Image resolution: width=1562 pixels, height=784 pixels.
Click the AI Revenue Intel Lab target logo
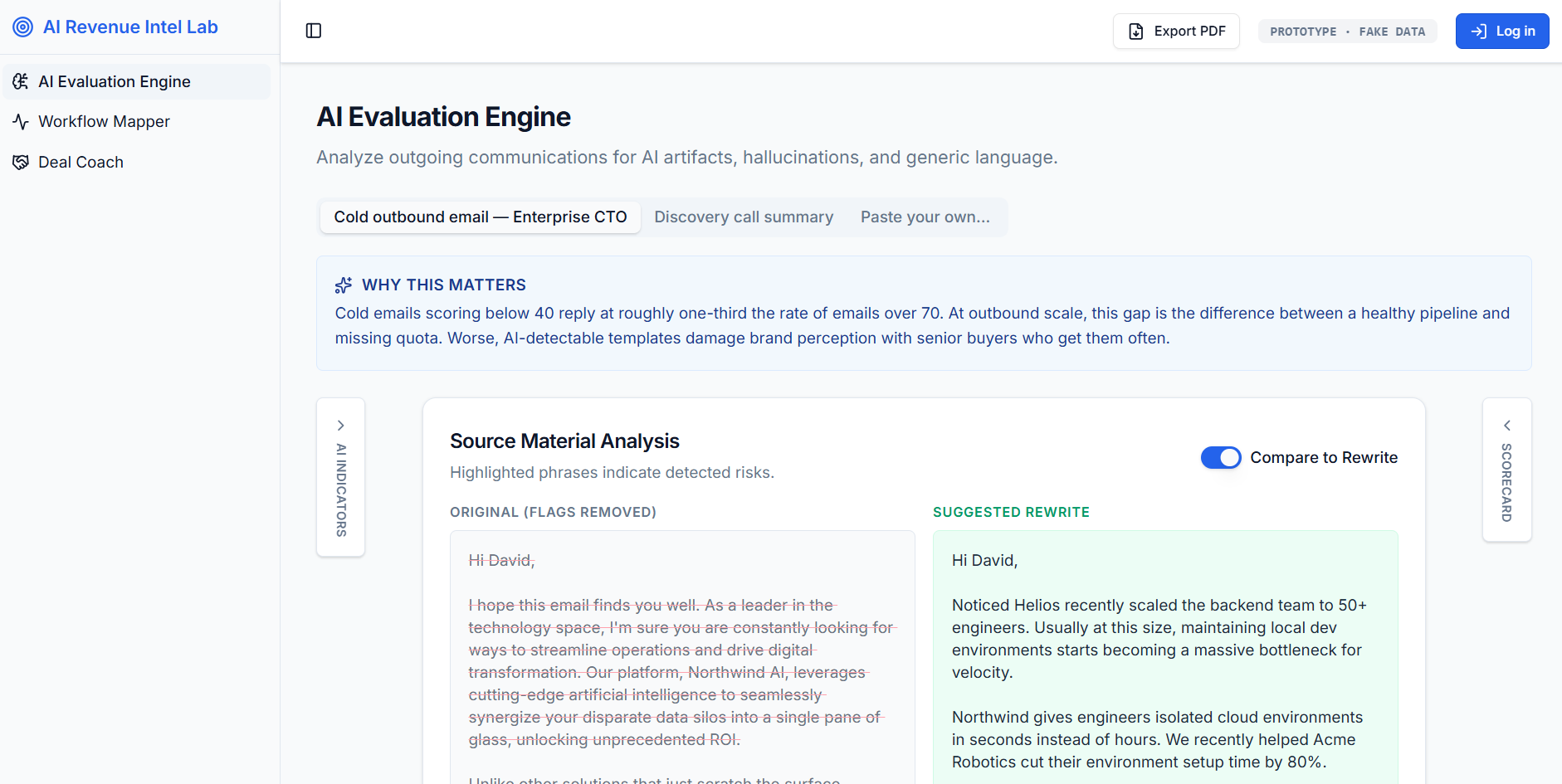(22, 27)
